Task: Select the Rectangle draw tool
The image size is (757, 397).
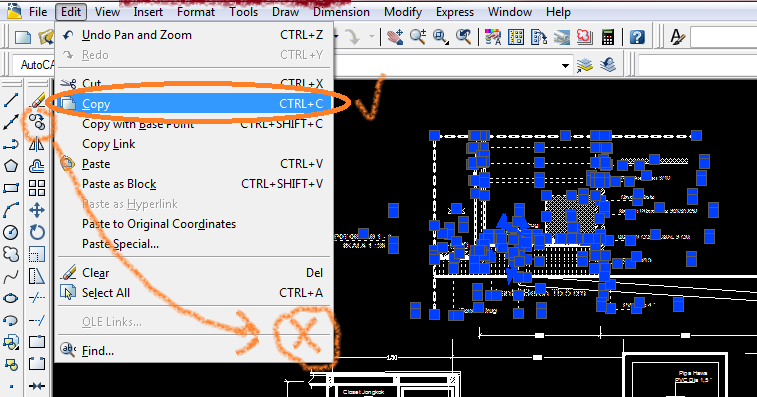Action: click(x=11, y=188)
